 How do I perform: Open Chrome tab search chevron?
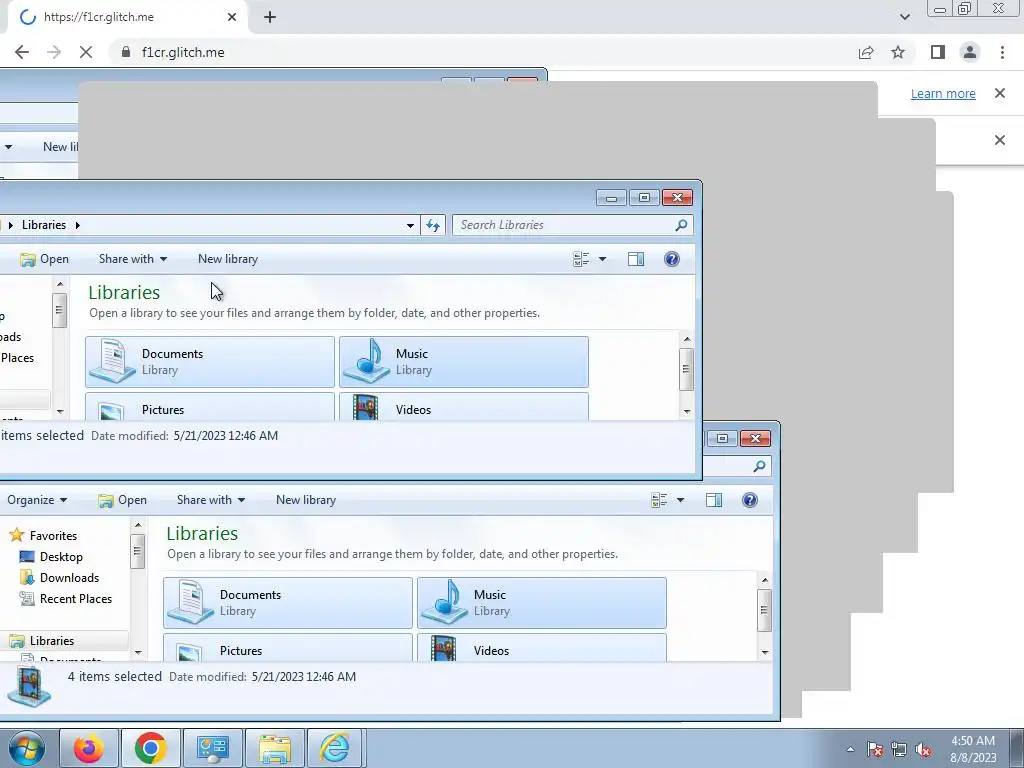click(x=904, y=17)
